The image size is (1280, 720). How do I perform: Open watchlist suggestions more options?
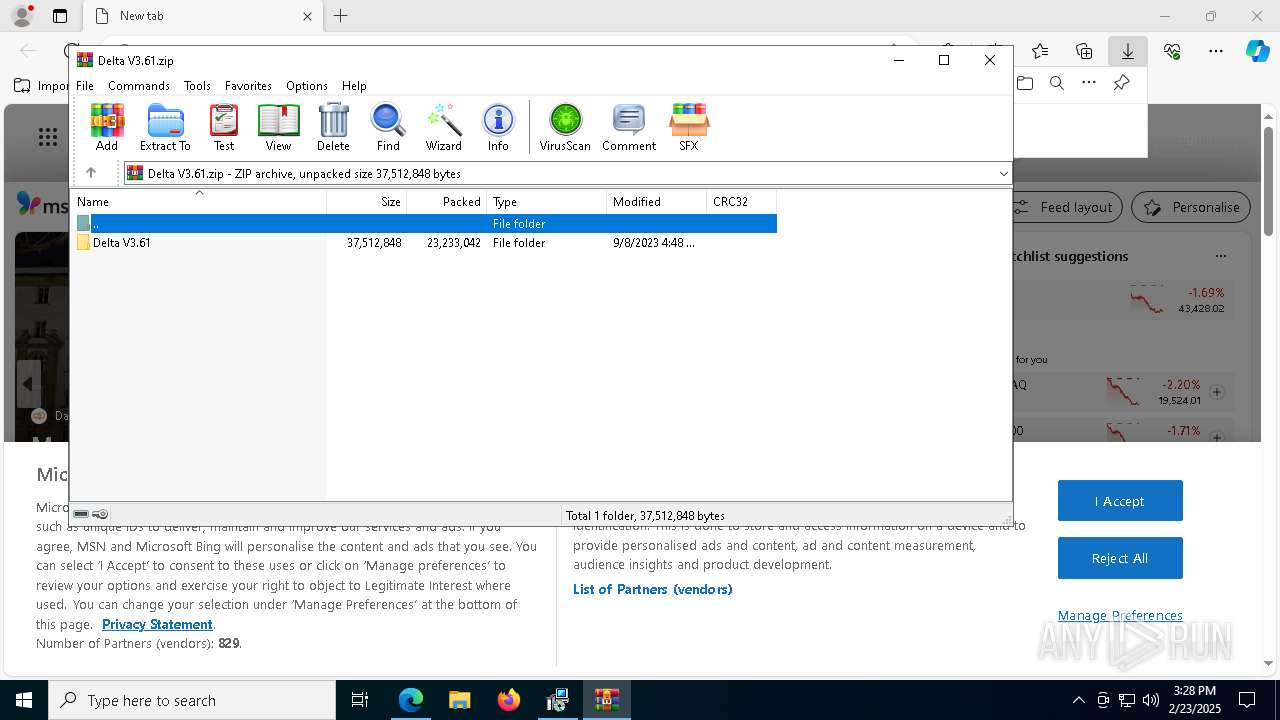point(1221,256)
